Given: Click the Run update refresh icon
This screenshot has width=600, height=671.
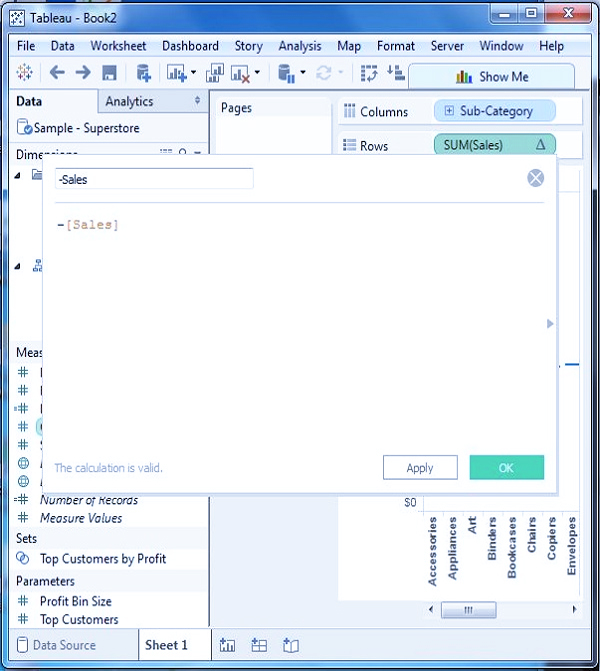Looking at the screenshot, I should tap(324, 73).
